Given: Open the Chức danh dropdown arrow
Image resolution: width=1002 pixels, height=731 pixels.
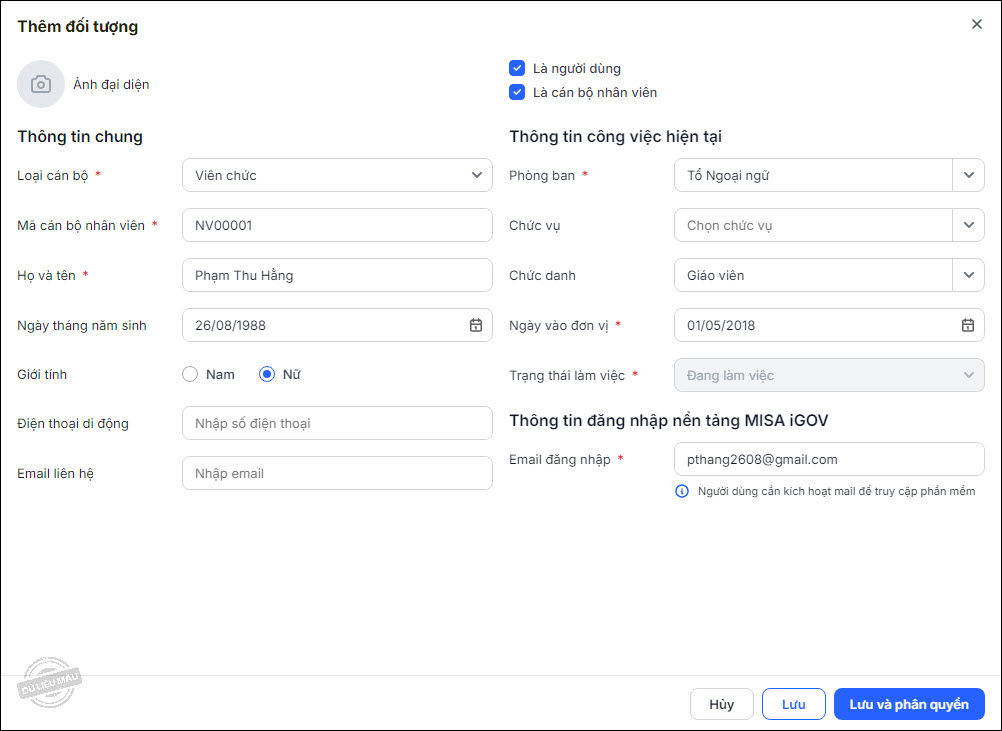Looking at the screenshot, I should click(968, 275).
